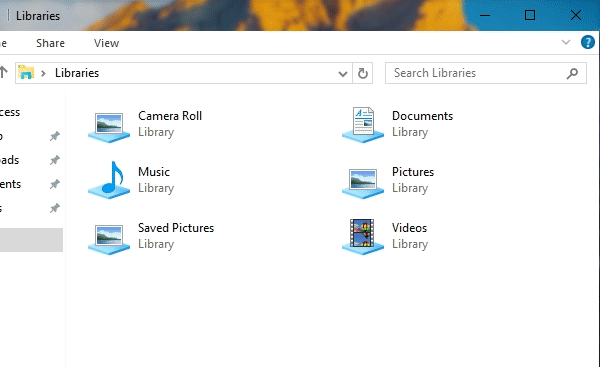Click the Libraries icon in address bar

[x=26, y=72]
